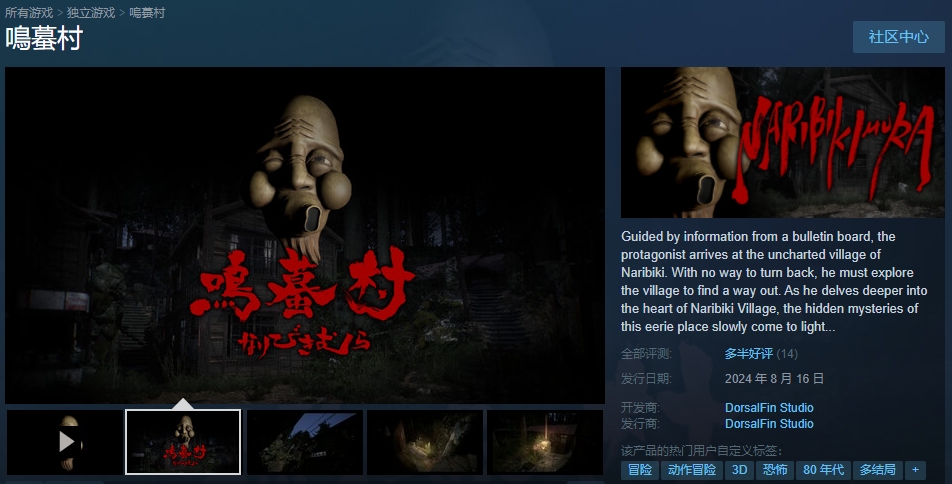Click the 发行日期 label
Image resolution: width=952 pixels, height=484 pixels.
click(646, 379)
